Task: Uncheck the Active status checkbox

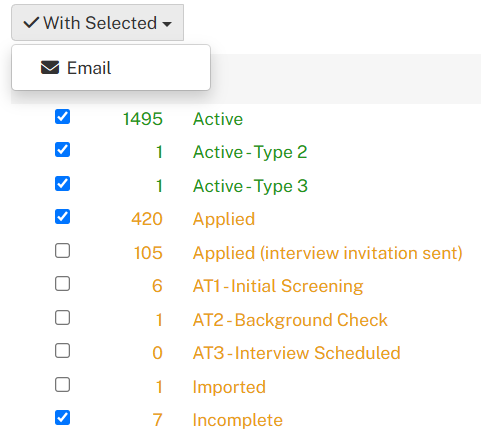Action: pyautogui.click(x=62, y=117)
